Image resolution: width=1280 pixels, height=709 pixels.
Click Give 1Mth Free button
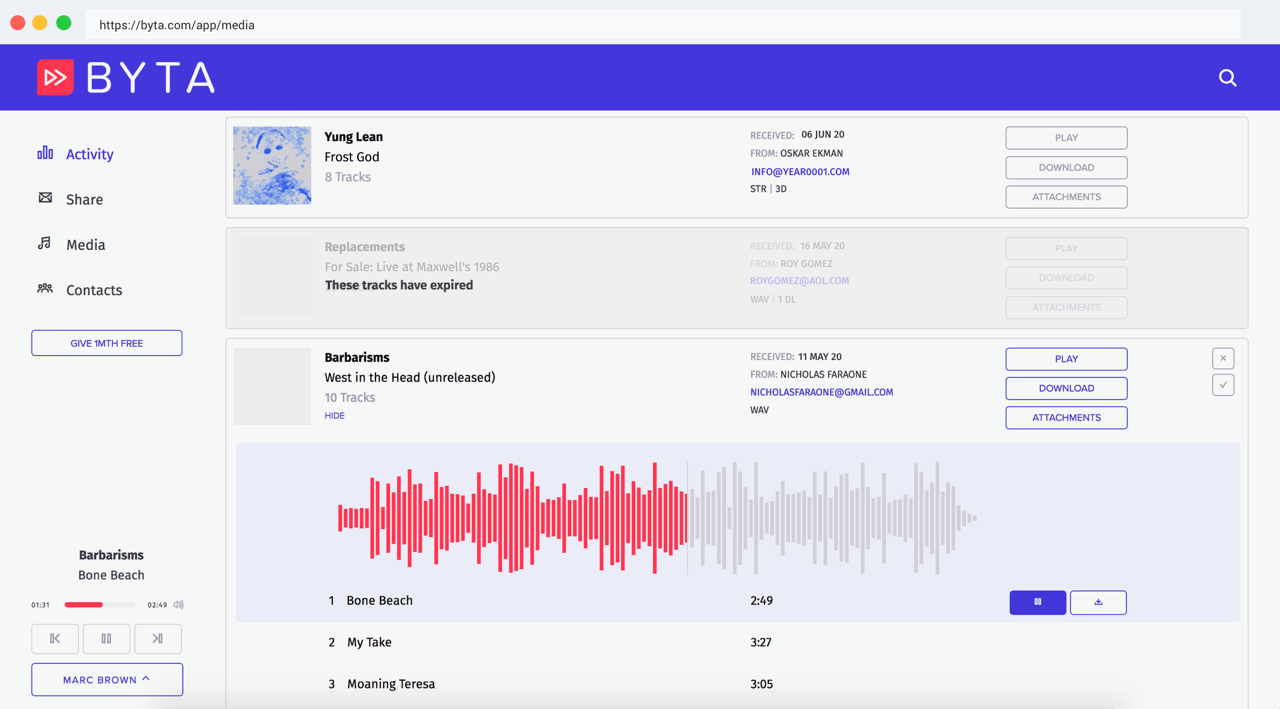click(x=107, y=343)
